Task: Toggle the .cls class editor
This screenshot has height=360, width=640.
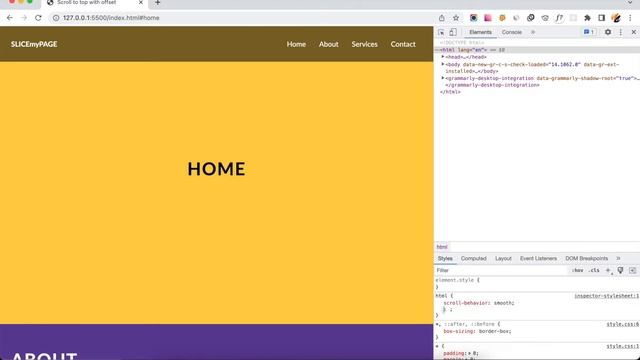Action: (594, 270)
